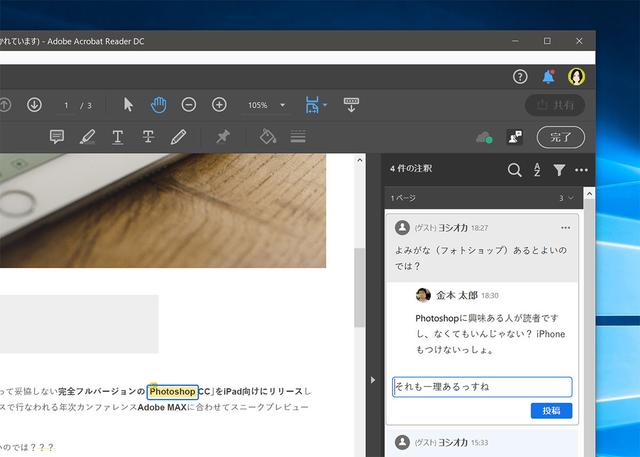Maximize the Acrobat Reader window
Screen dimensions: 640x457
pos(547,41)
